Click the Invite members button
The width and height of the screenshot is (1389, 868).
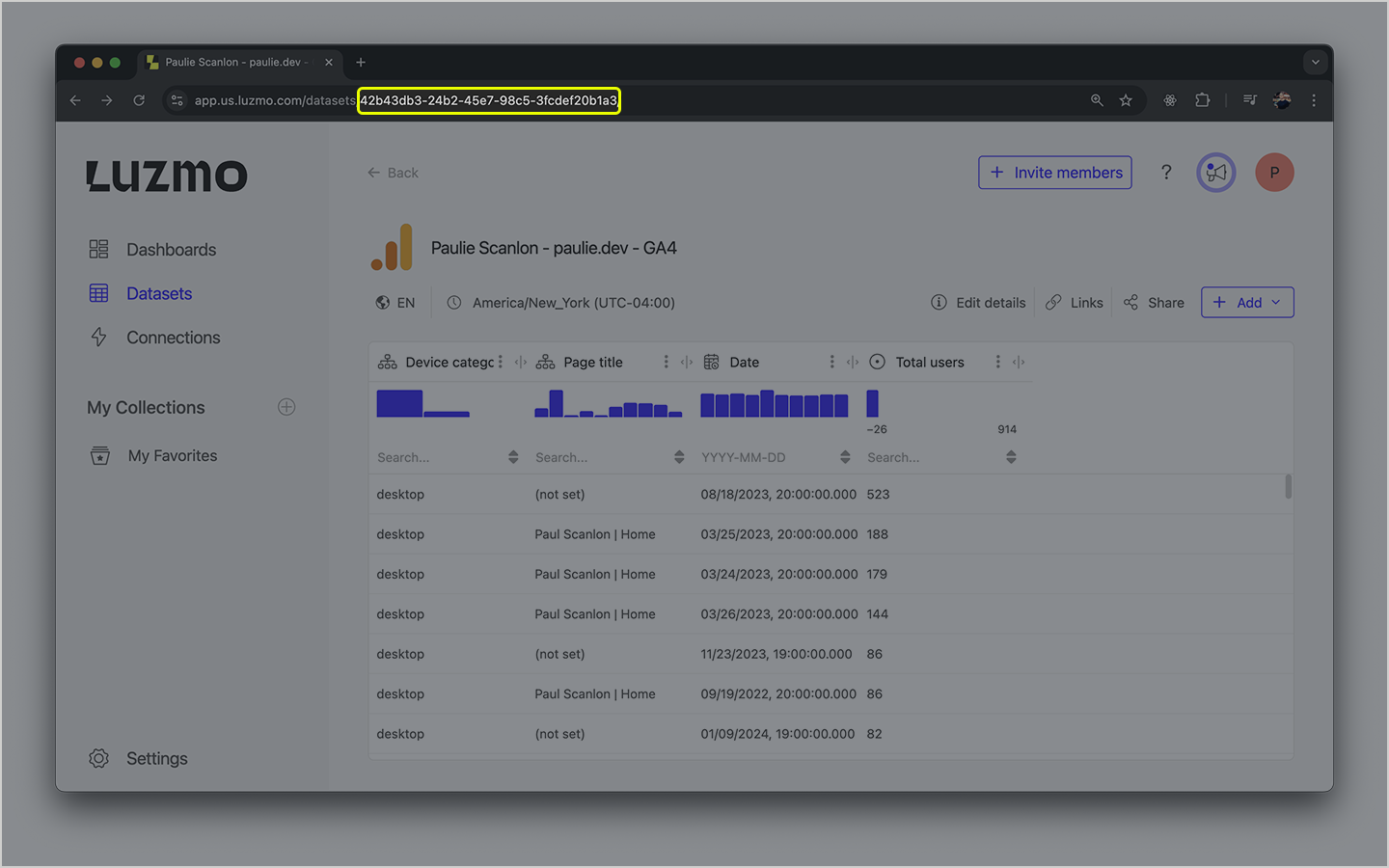(1054, 172)
